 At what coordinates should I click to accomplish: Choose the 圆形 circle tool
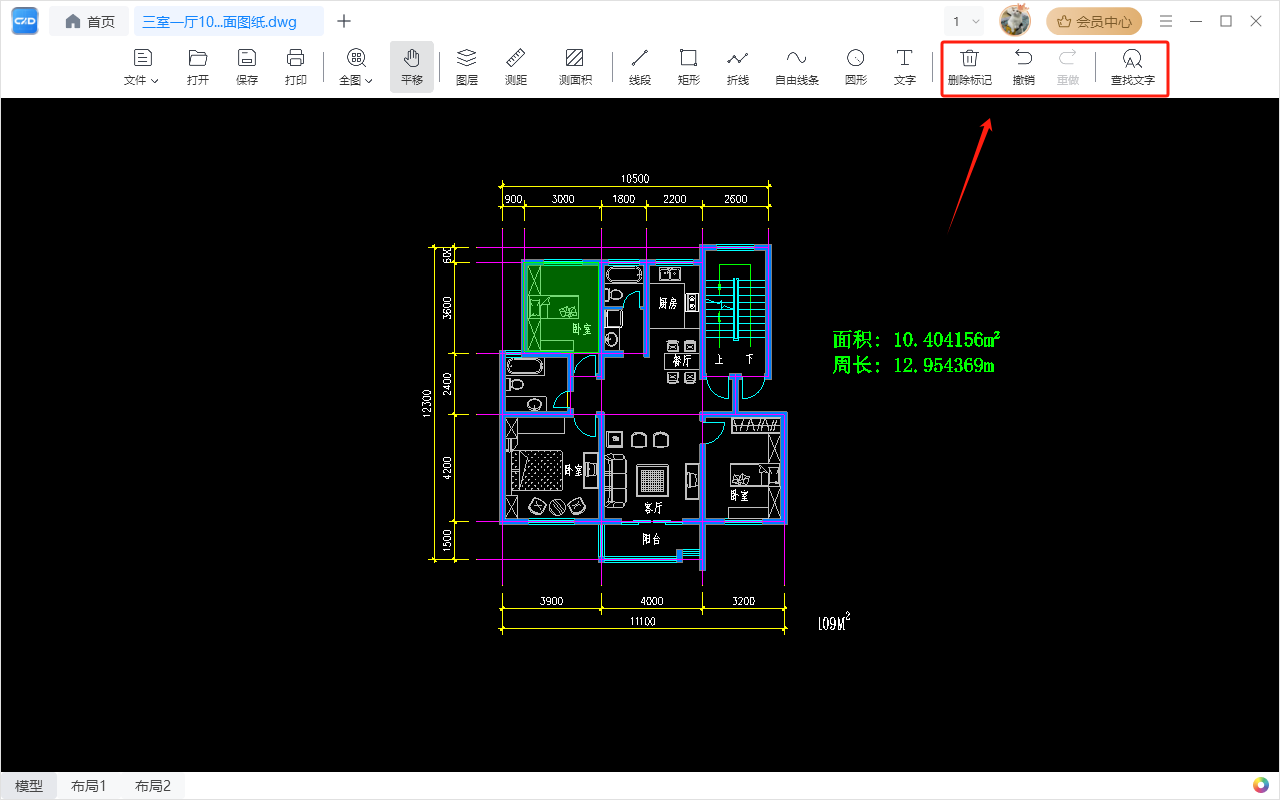point(856,67)
